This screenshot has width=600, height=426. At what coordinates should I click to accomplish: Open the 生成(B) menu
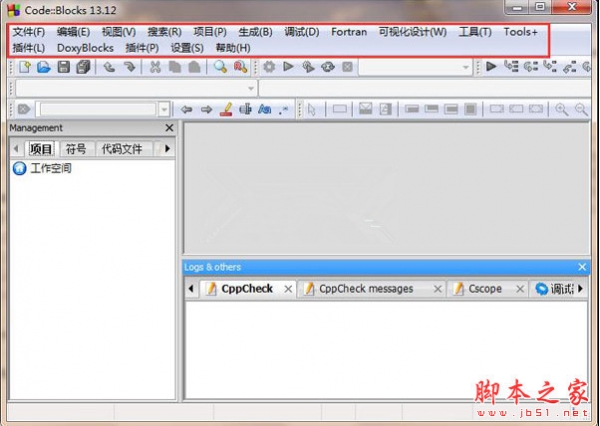(x=255, y=32)
